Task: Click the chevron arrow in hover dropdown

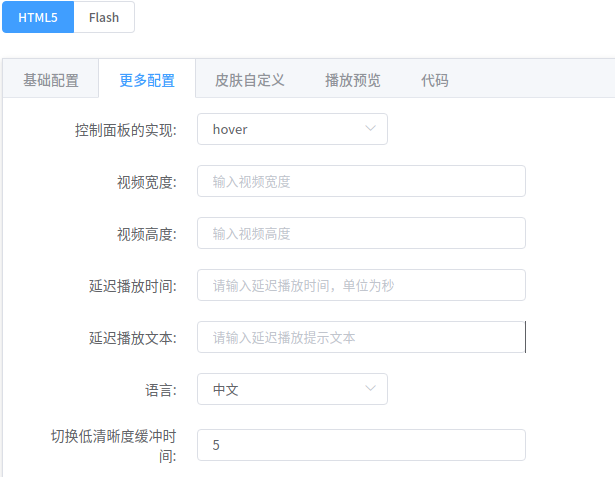Action: tap(370, 129)
